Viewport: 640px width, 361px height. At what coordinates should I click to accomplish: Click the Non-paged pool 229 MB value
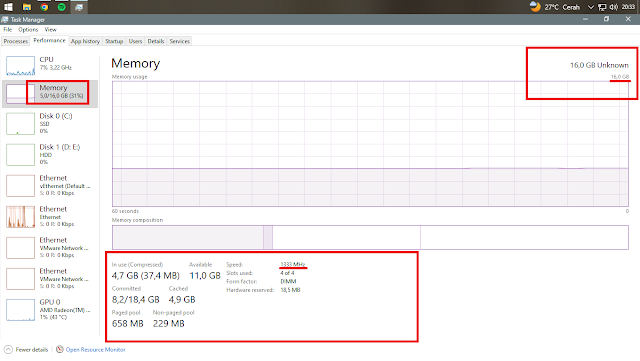click(x=169, y=323)
